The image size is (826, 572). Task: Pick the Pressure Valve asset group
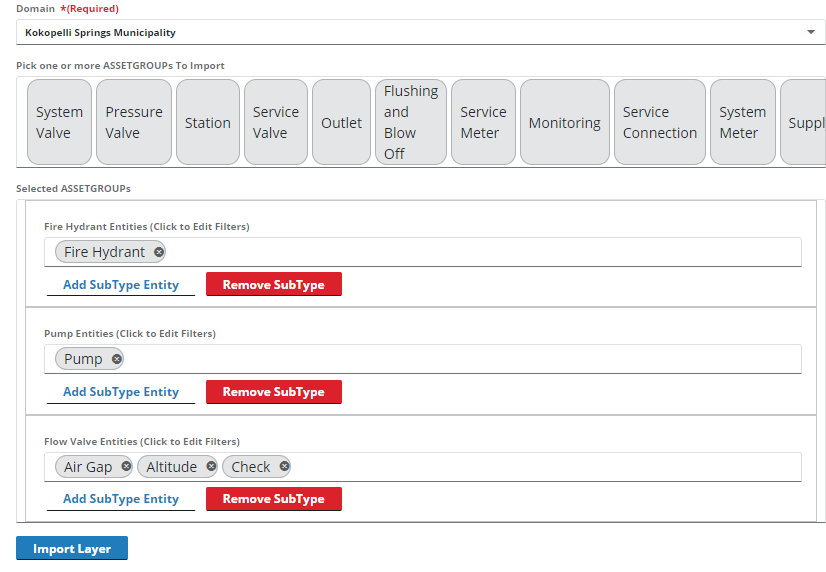134,122
